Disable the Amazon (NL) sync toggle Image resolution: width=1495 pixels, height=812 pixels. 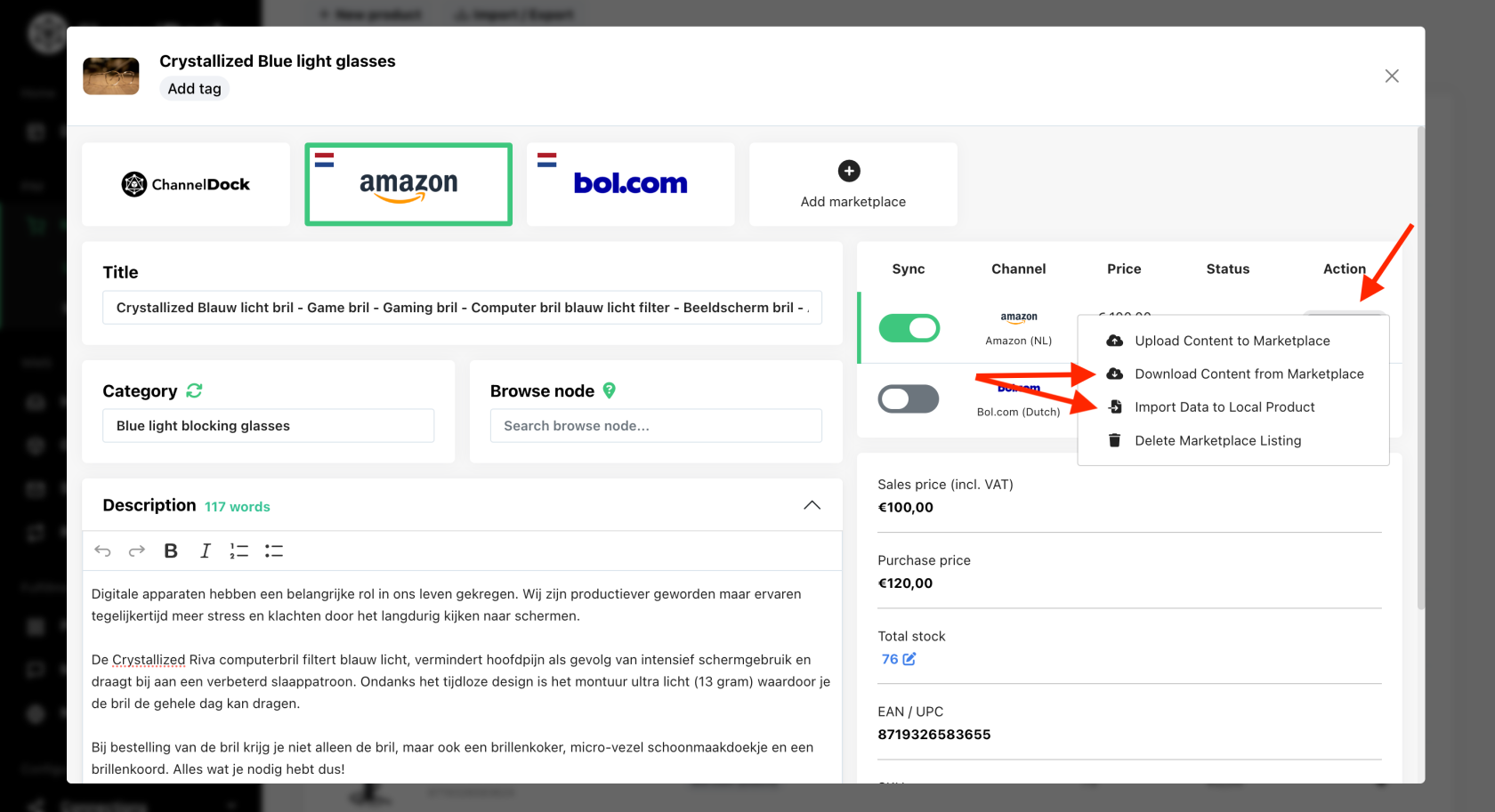[909, 328]
